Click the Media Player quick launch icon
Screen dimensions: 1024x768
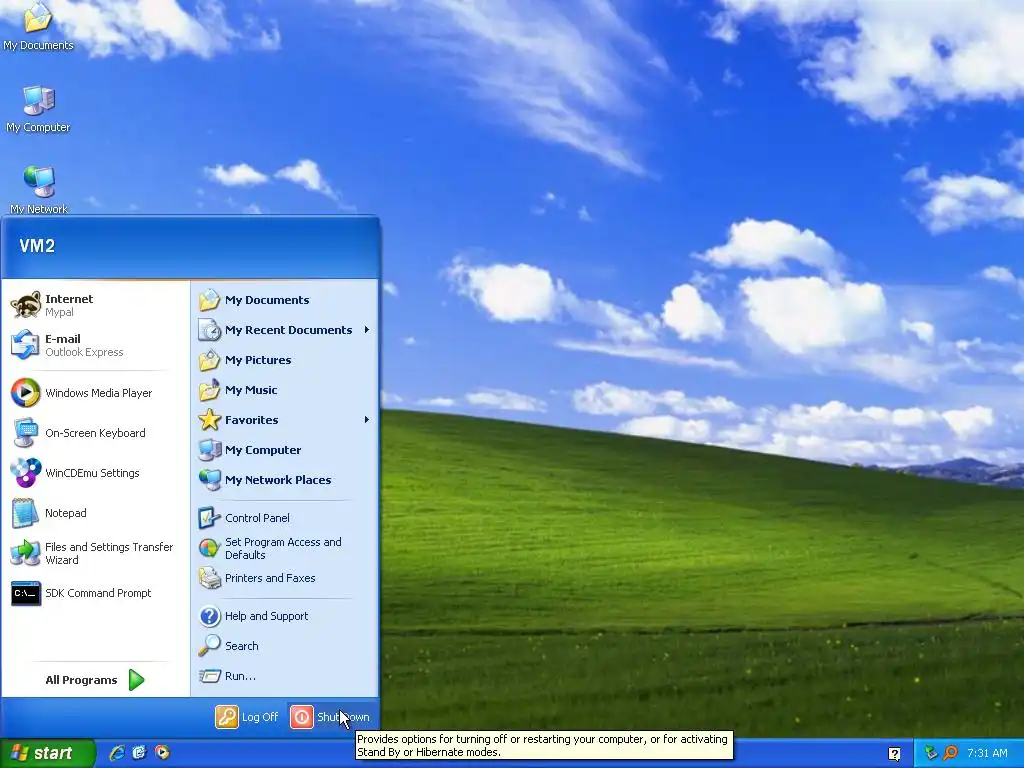pos(162,753)
